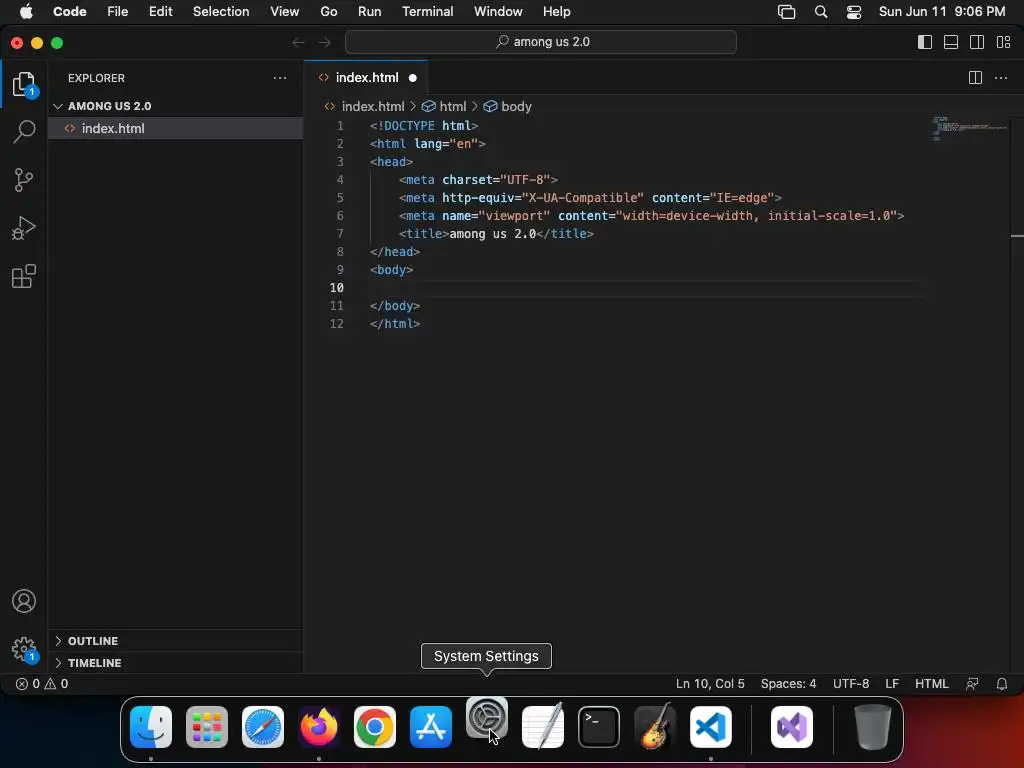Open editor more actions ellipsis
Image resolution: width=1024 pixels, height=768 pixels.
(1000, 78)
